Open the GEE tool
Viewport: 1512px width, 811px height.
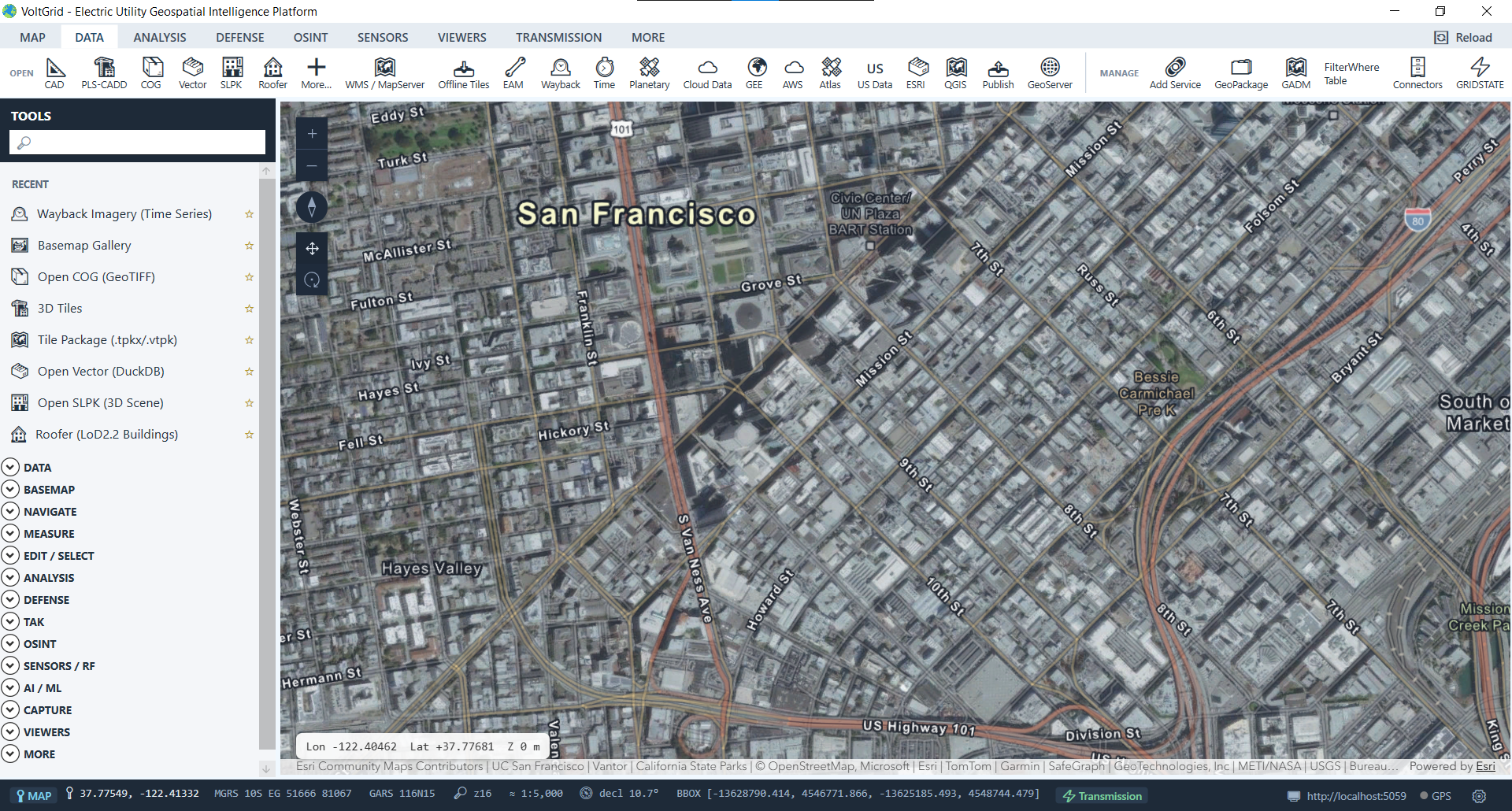(x=754, y=73)
